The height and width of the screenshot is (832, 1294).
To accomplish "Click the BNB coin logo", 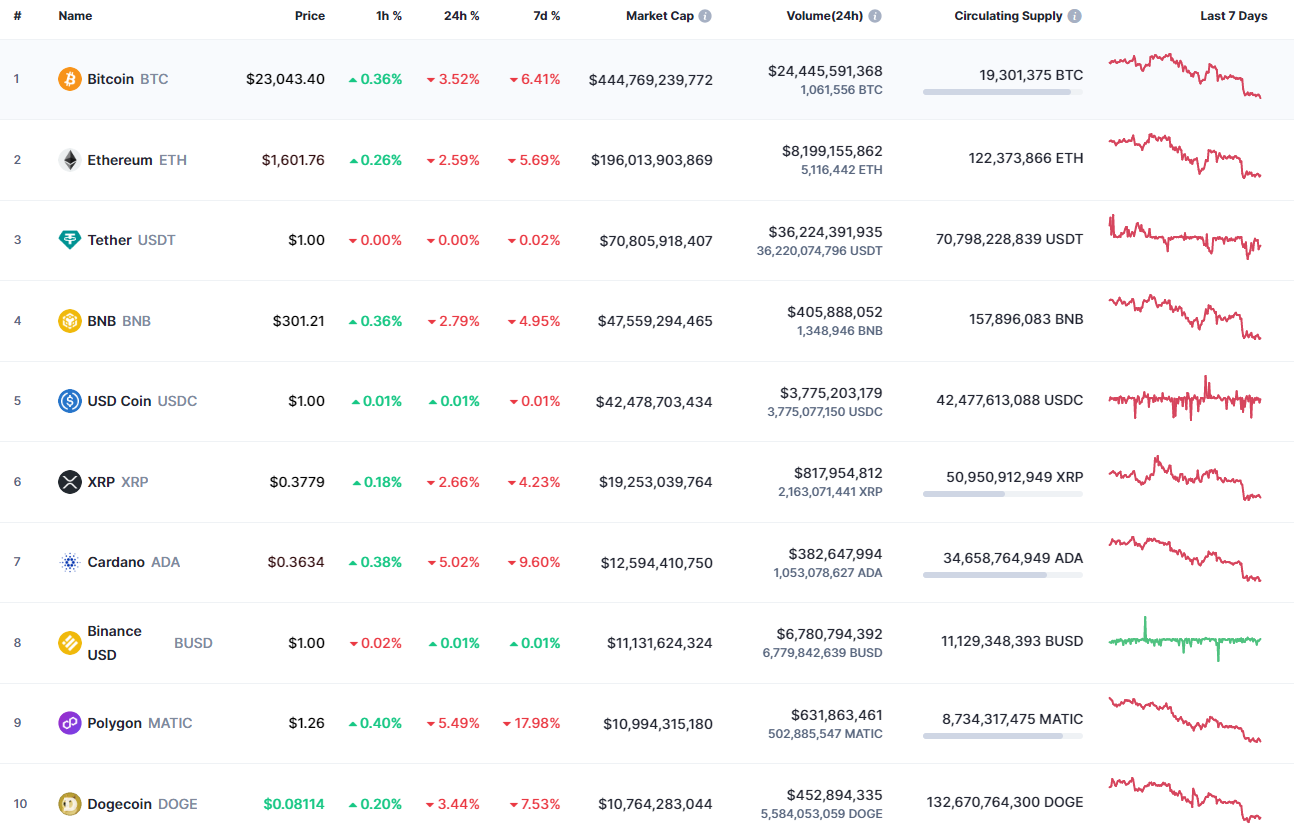I will [68, 320].
